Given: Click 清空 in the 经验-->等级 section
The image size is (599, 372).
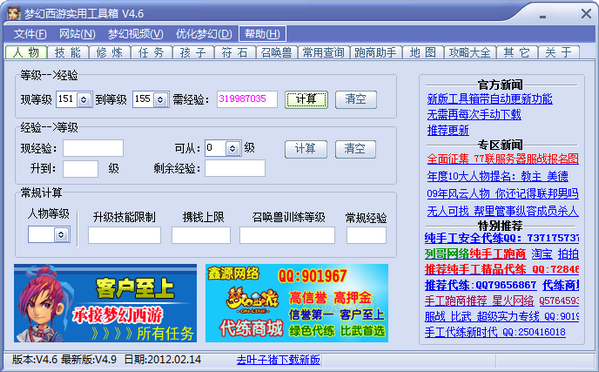Looking at the screenshot, I should tap(355, 149).
